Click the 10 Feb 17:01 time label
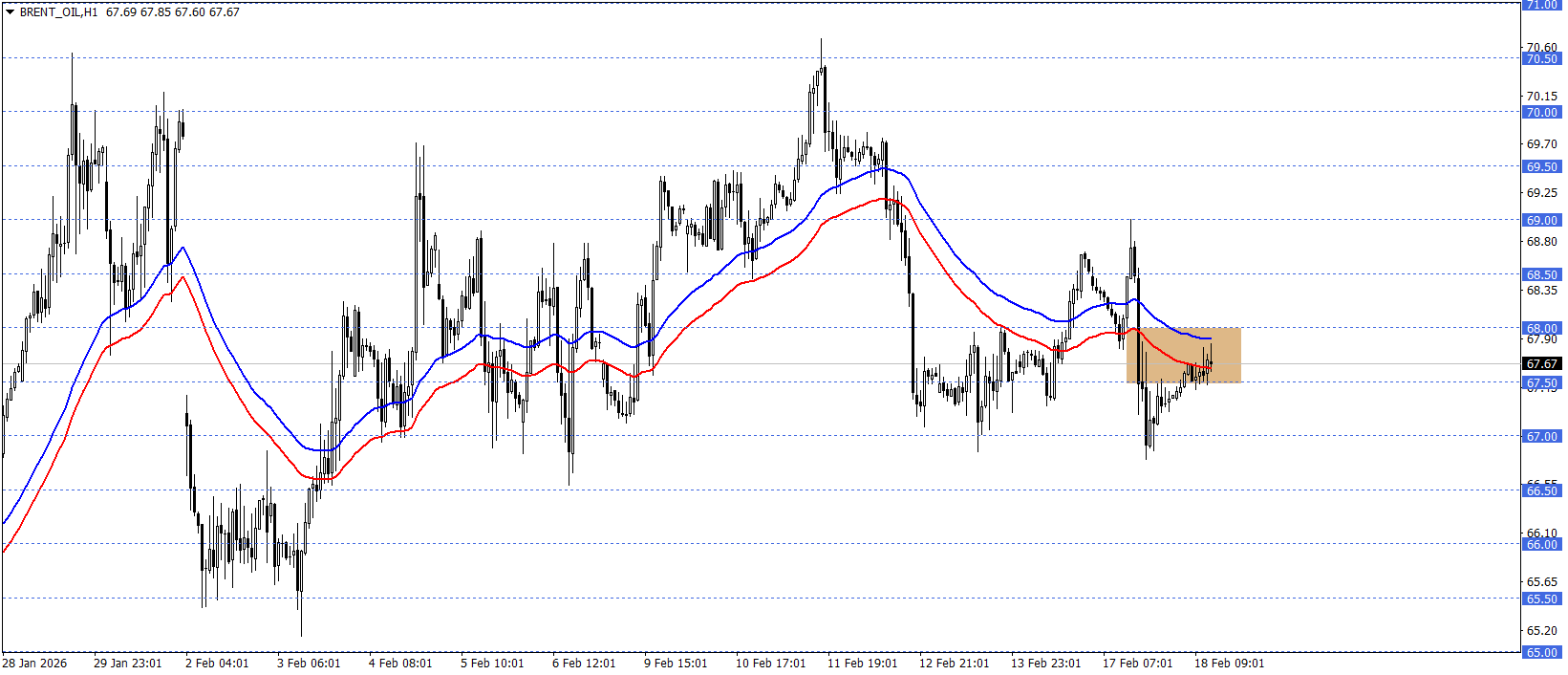Screen dimensions: 1568x675 tap(770, 664)
